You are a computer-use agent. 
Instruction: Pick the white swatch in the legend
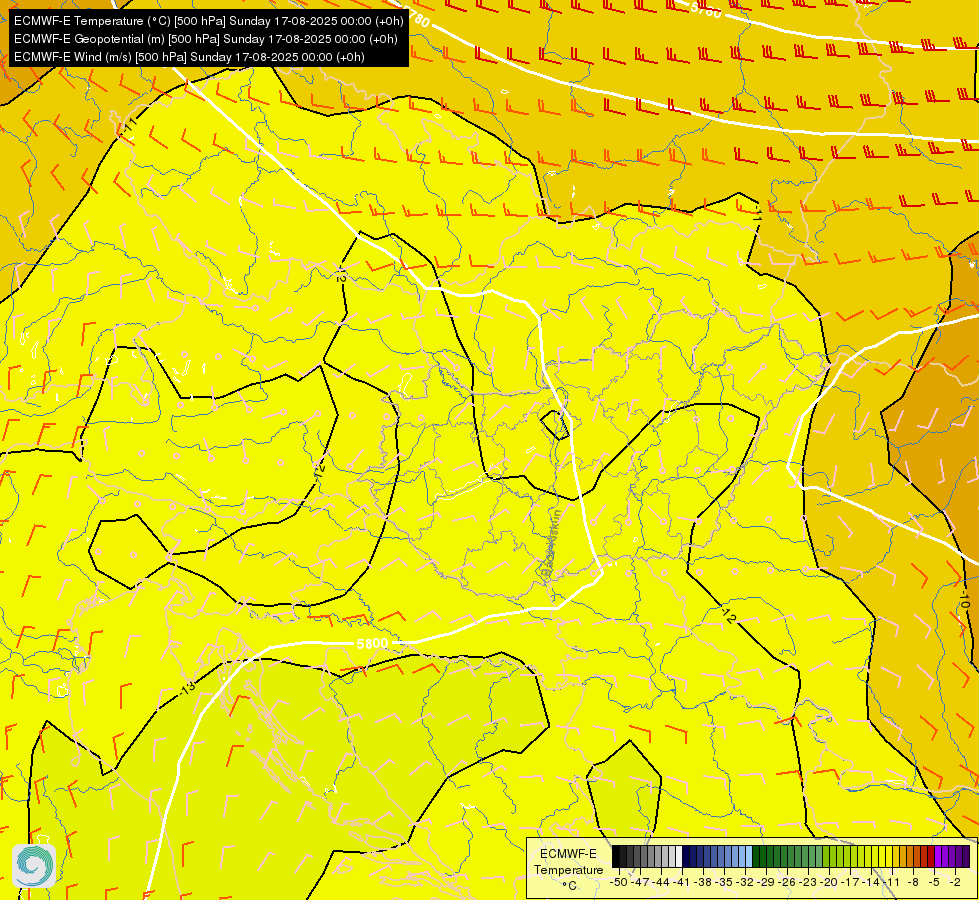[x=679, y=856]
